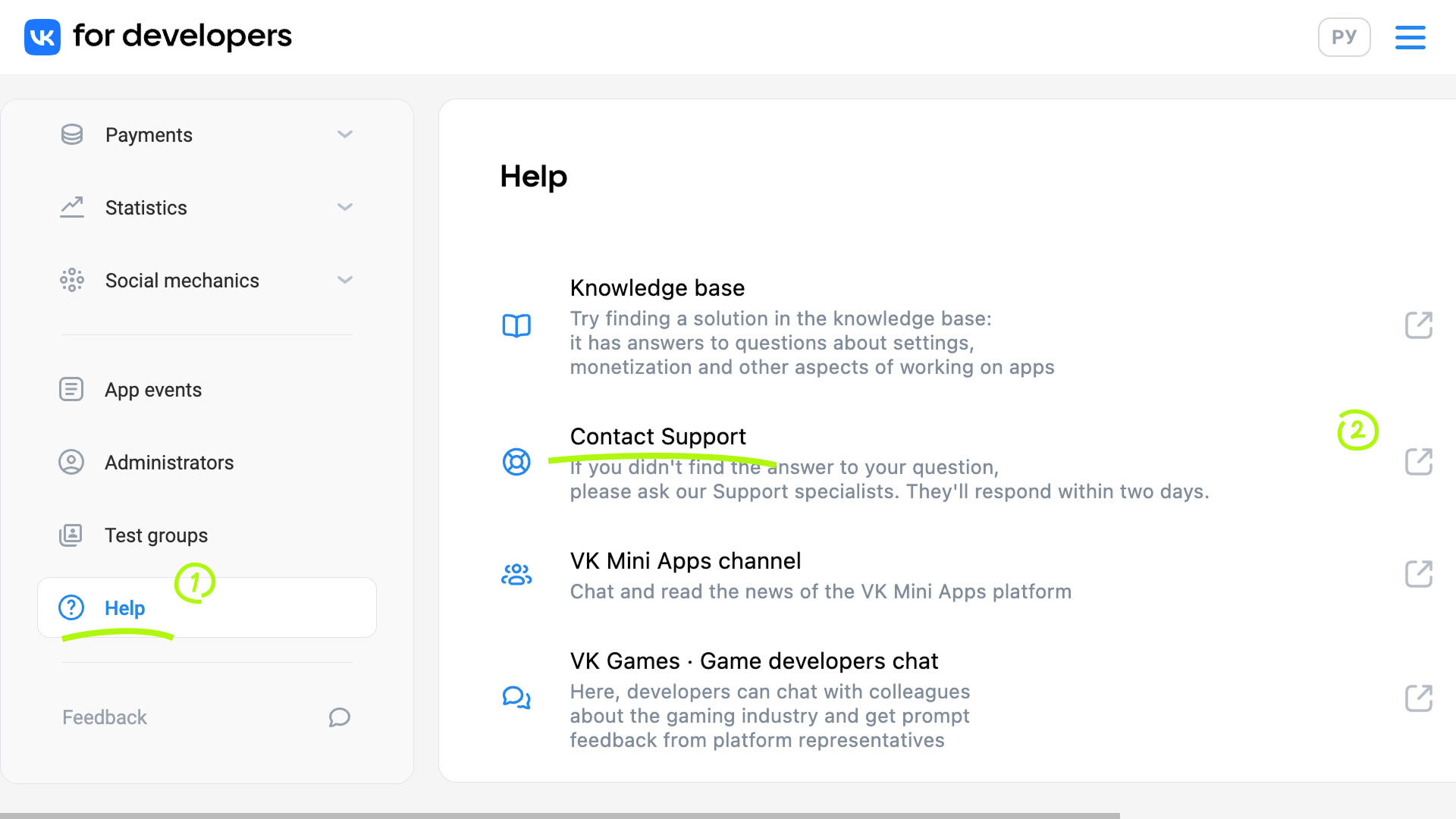Click the VK logo icon
Image resolution: width=1456 pixels, height=819 pixels.
coord(42,36)
